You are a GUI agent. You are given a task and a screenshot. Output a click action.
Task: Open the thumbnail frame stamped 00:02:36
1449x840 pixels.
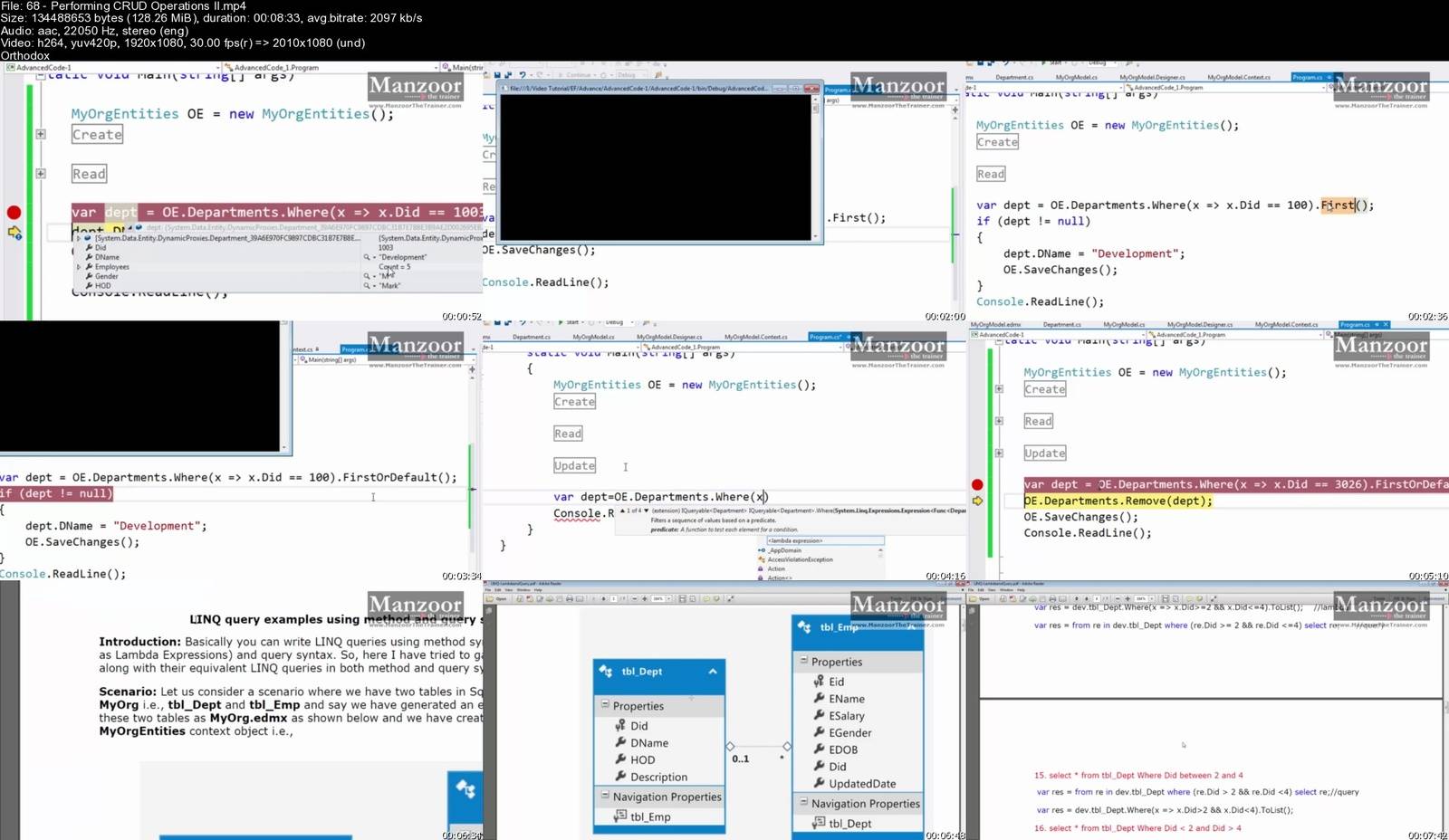[x=1207, y=191]
